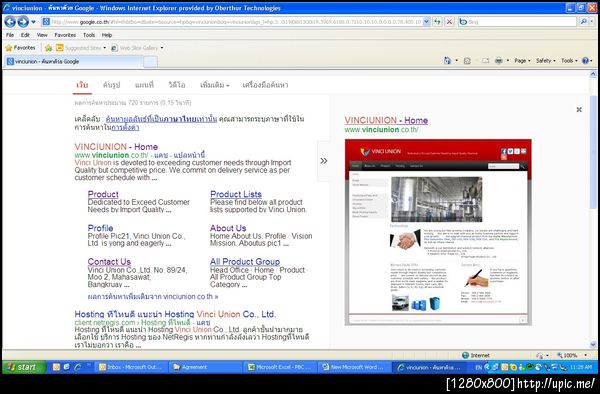Image resolution: width=600 pixels, height=394 pixels.
Task: Open Suggested Sites on favorites bar
Action: click(x=81, y=48)
